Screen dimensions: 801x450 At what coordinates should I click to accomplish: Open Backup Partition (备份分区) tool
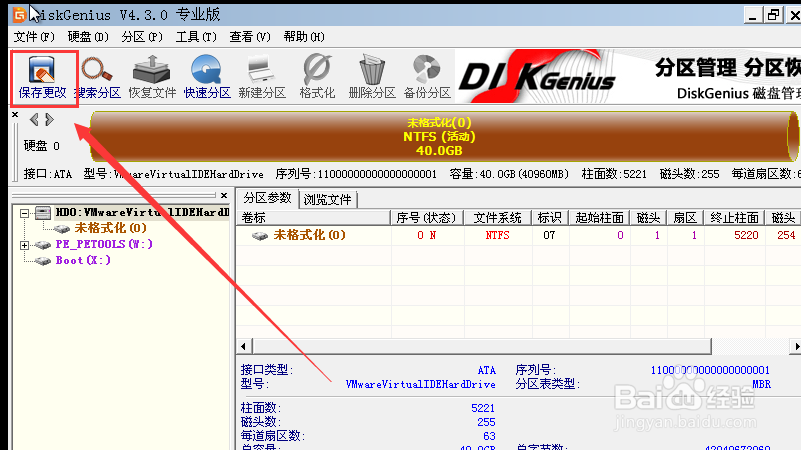427,78
